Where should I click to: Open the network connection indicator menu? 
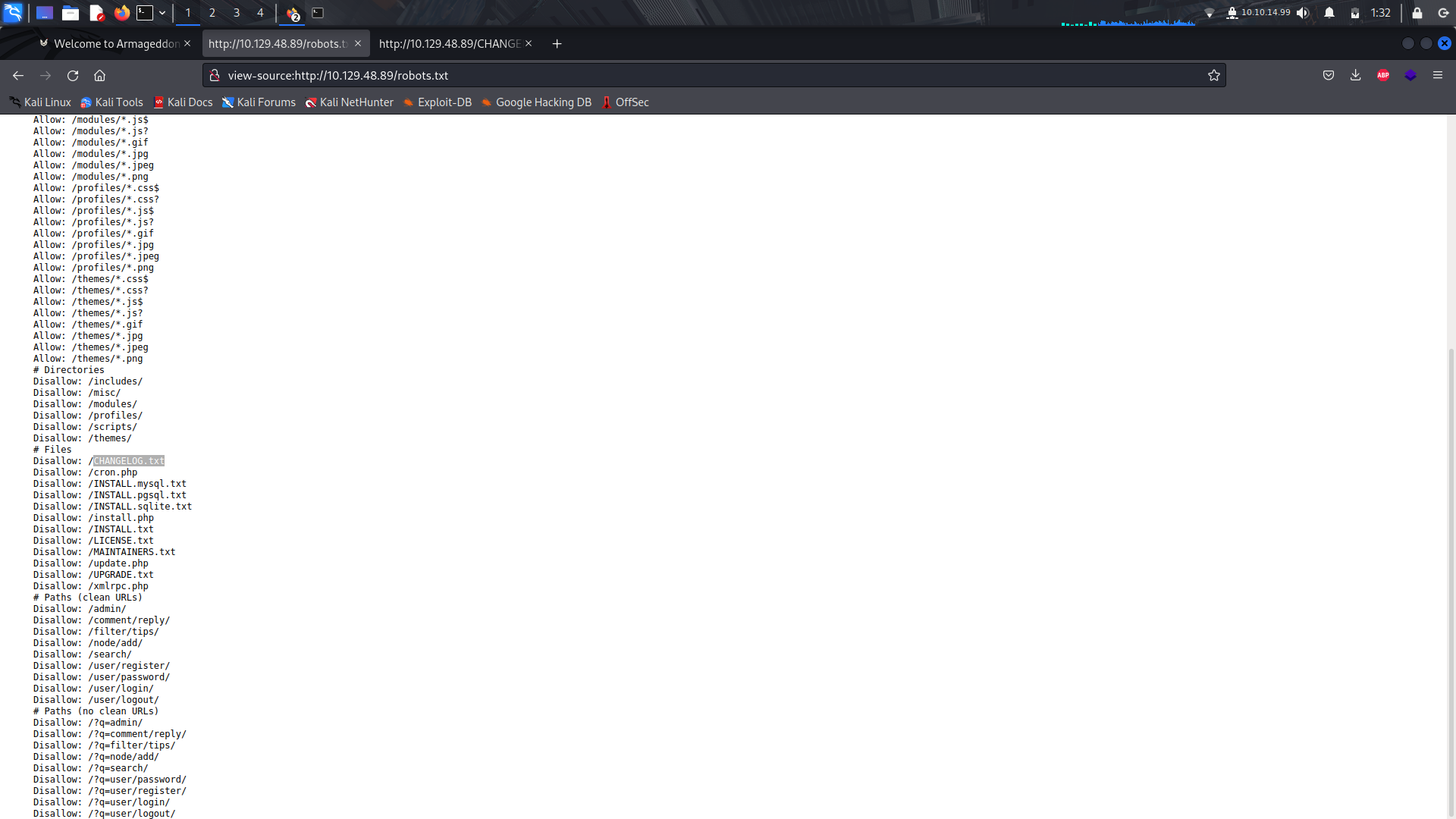tap(1210, 13)
